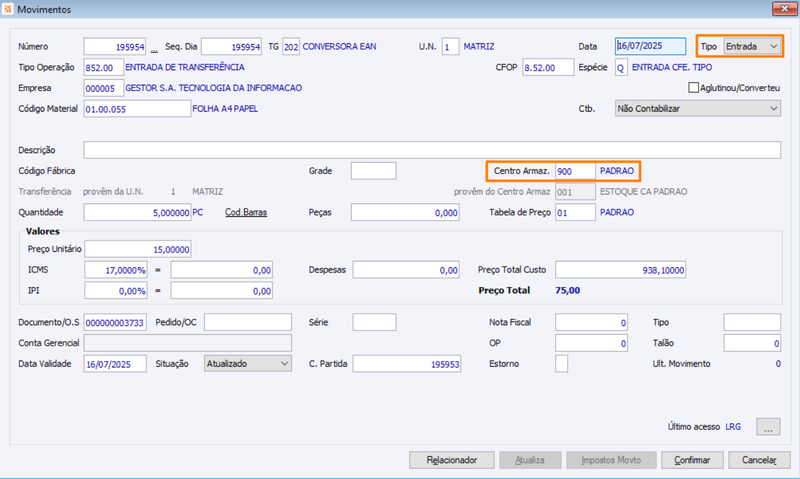Click the Nota Fiscal field
800x479 pixels.
click(591, 322)
